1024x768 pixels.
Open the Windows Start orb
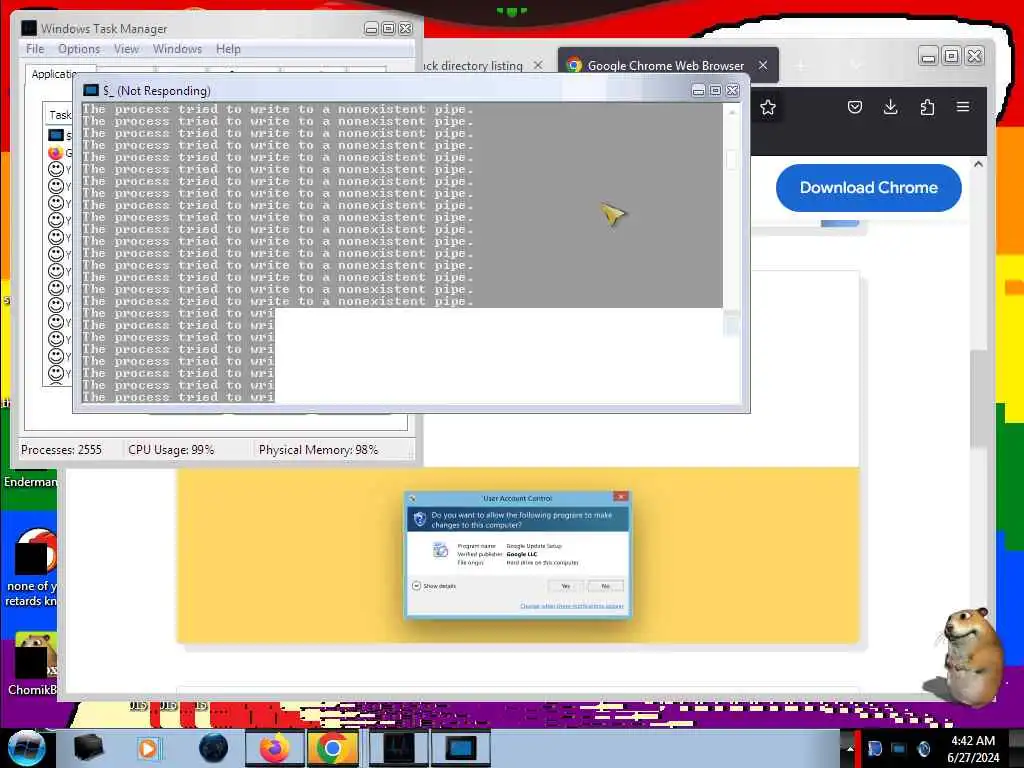click(26, 748)
